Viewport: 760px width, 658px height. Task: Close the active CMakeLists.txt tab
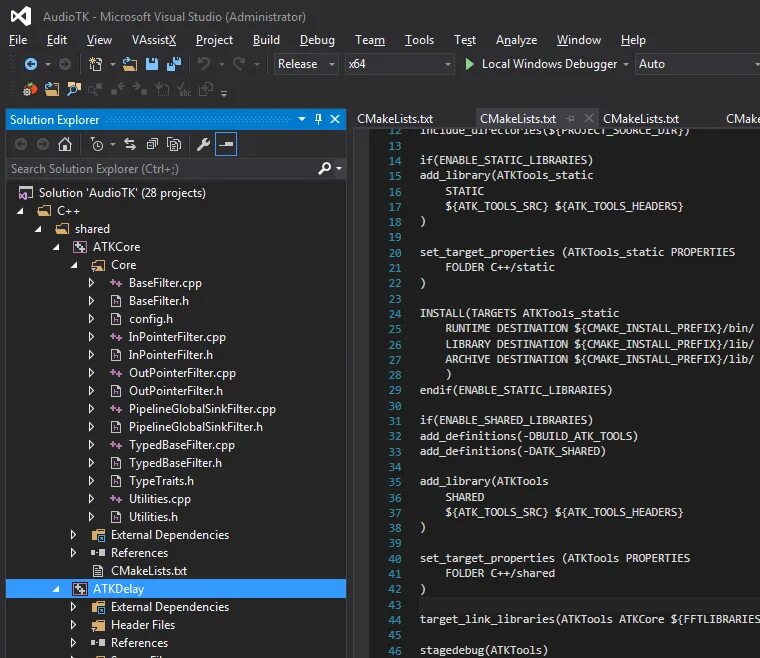click(x=588, y=119)
